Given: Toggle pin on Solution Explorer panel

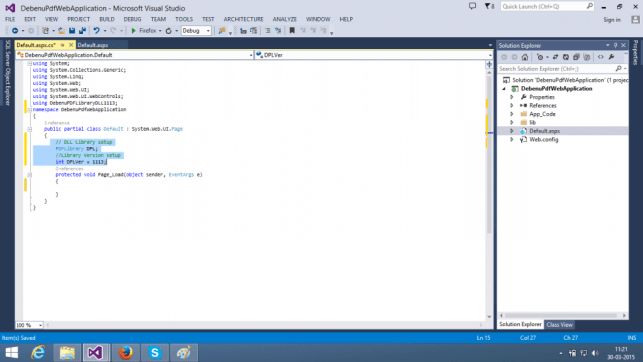Looking at the screenshot, I should (615, 45).
